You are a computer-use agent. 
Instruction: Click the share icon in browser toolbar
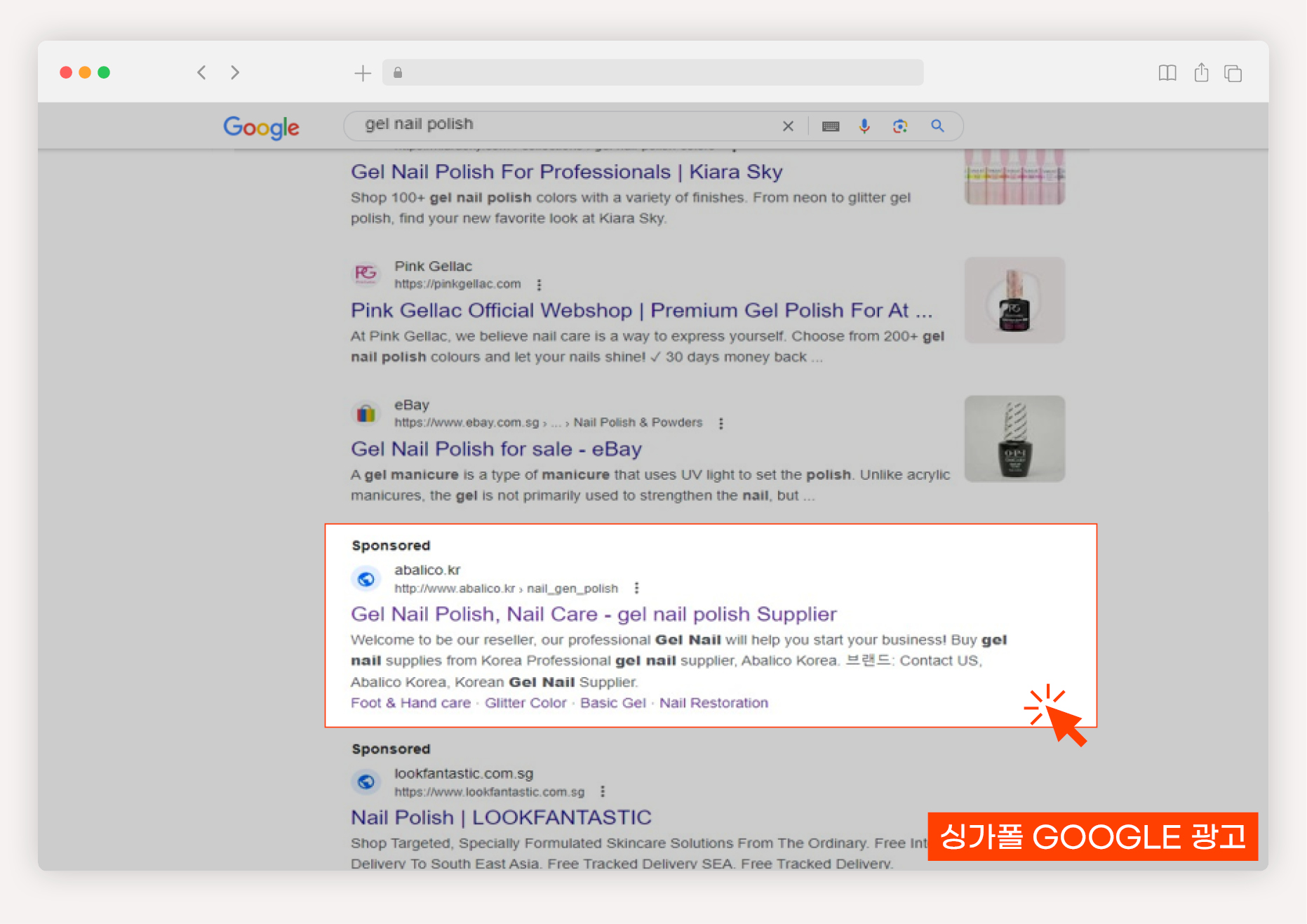[x=1201, y=72]
